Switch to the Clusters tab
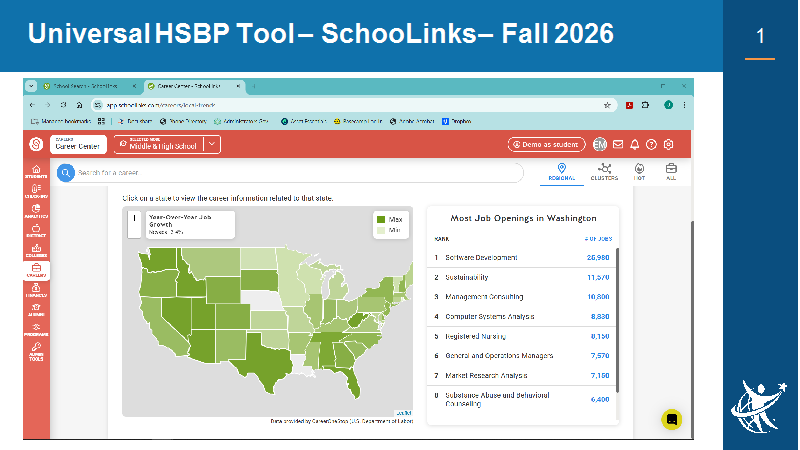 click(x=604, y=172)
